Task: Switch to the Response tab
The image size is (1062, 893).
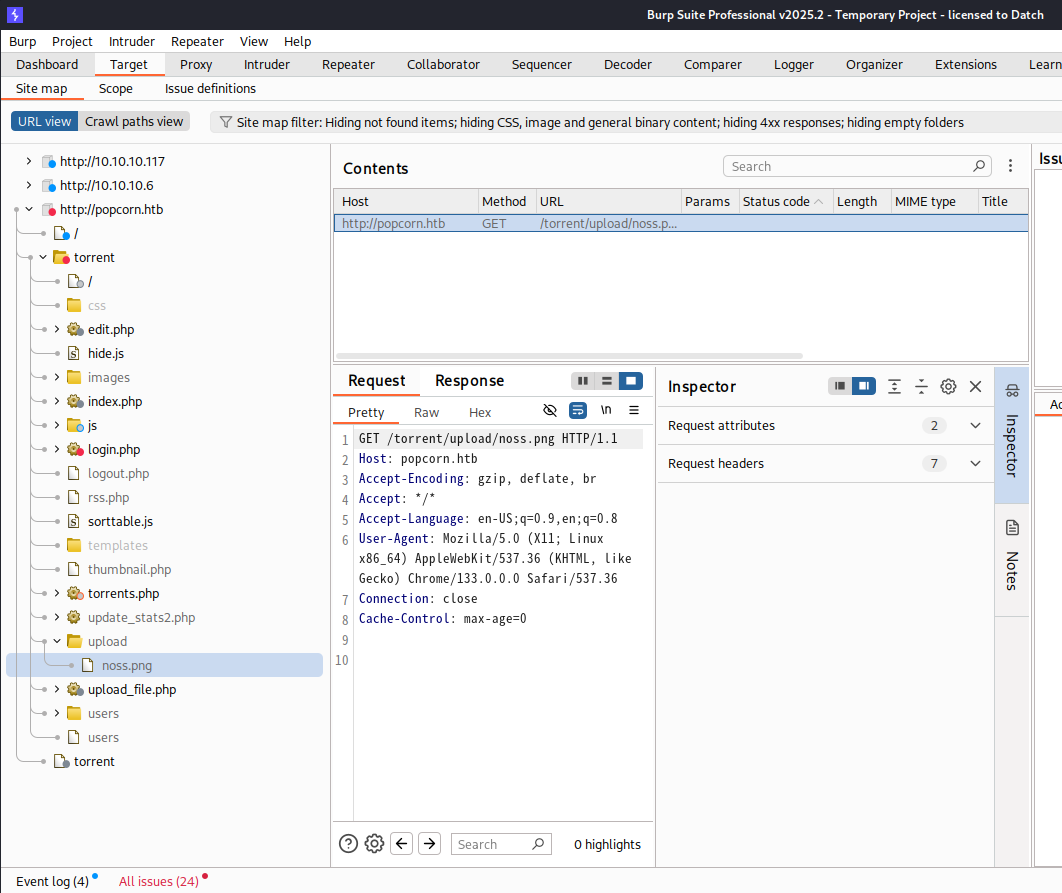Action: 469,381
